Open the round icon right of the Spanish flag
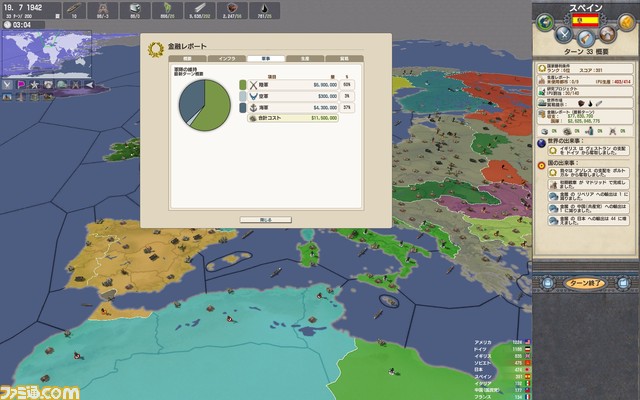The width and height of the screenshot is (640, 400). (607, 34)
